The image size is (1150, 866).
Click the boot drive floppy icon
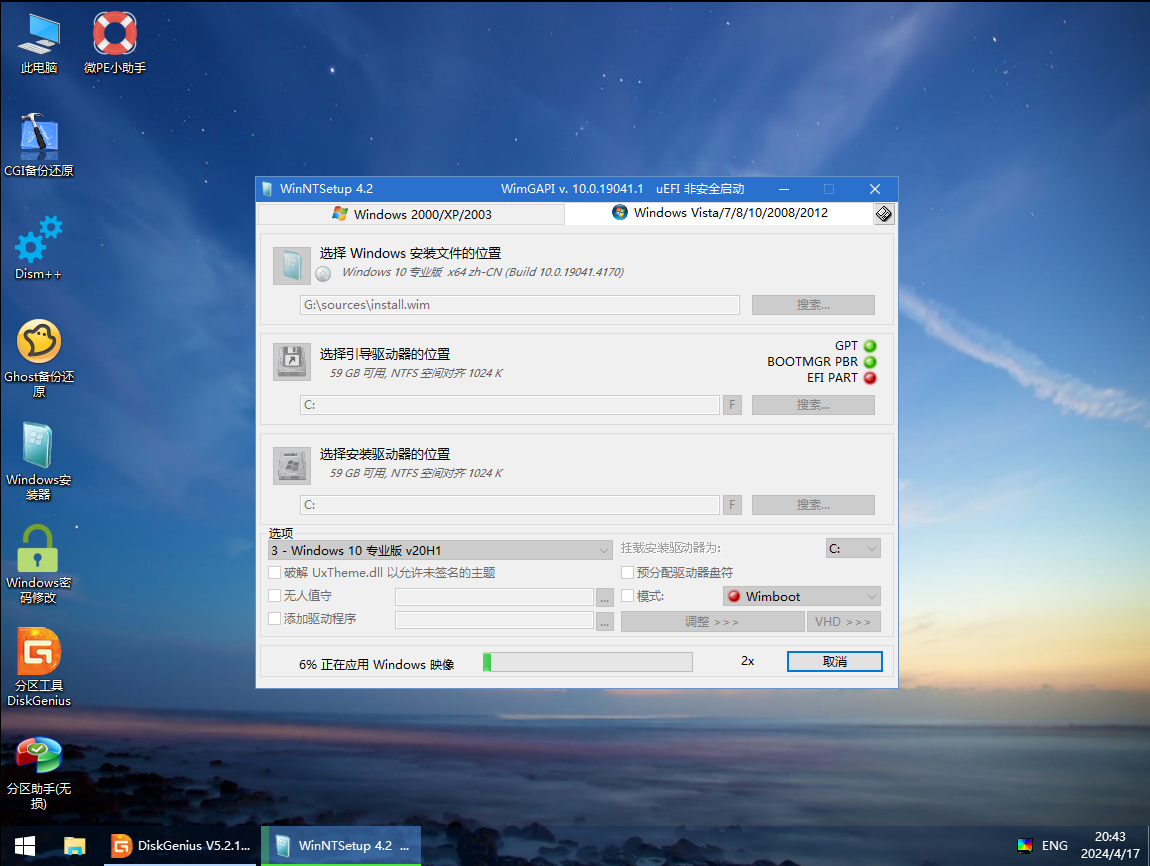(x=292, y=362)
